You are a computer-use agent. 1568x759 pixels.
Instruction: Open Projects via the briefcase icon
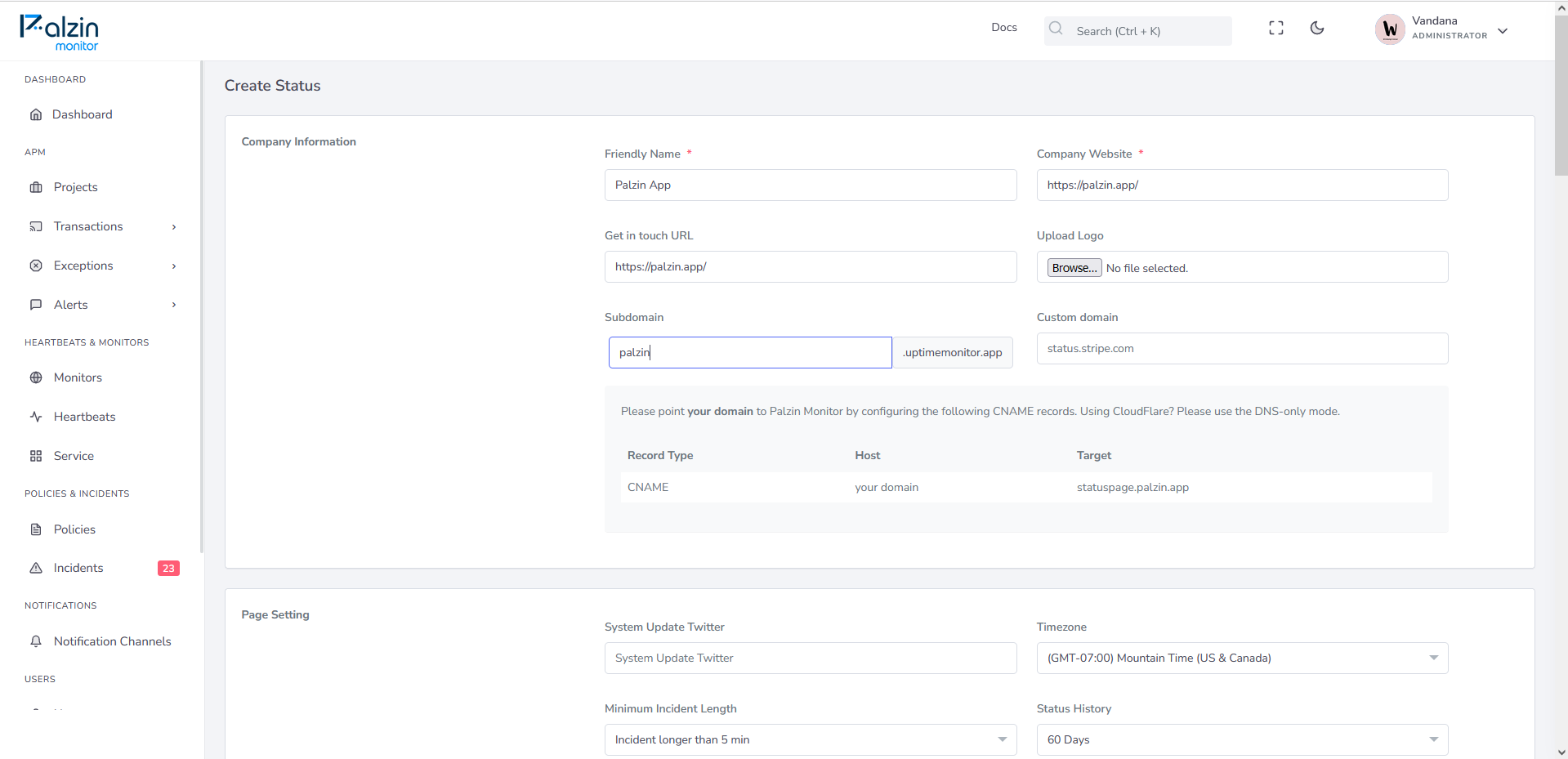tap(36, 187)
